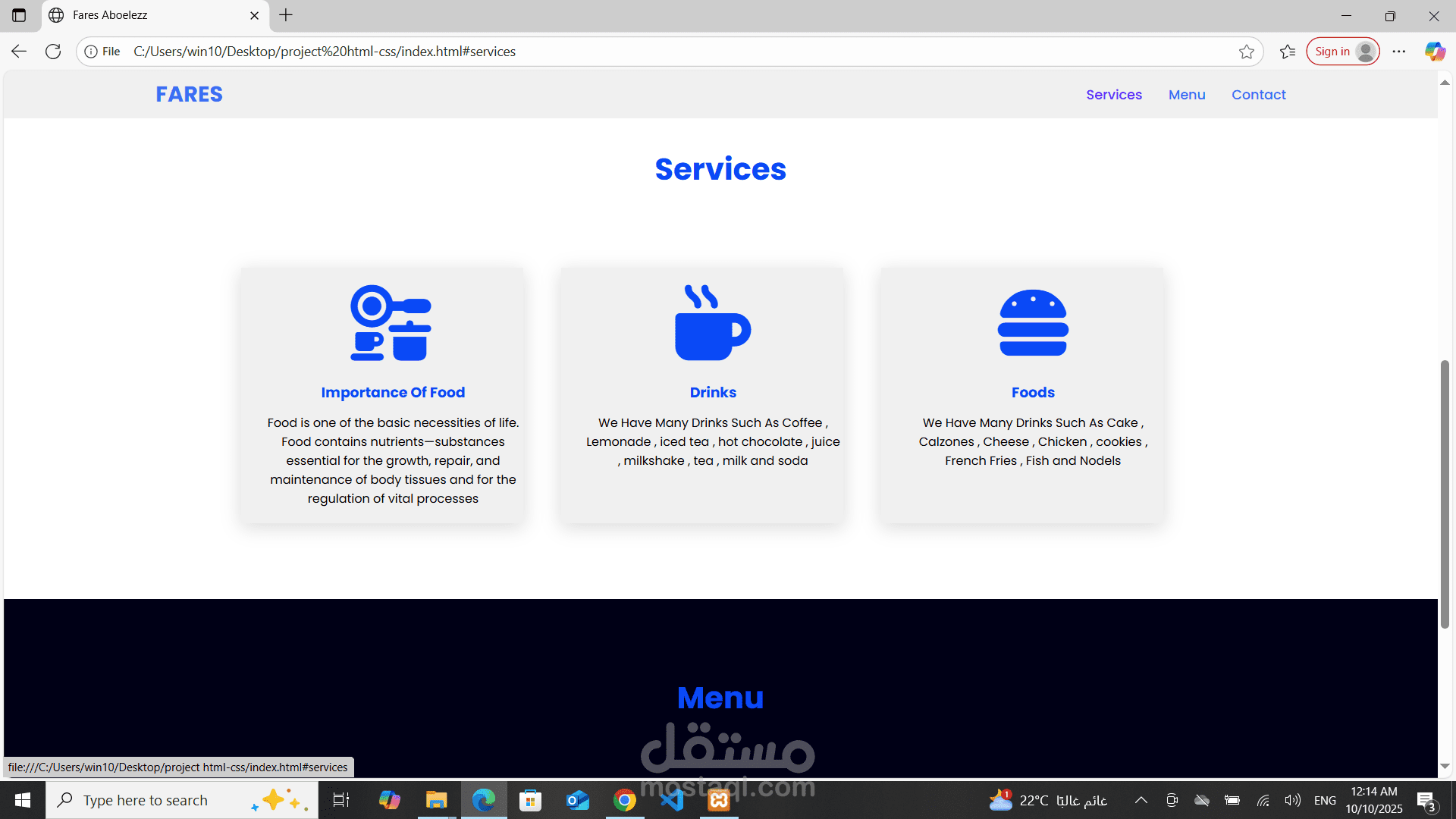1456x819 pixels.
Task: Go to Contact in the navbar
Action: 1258,95
